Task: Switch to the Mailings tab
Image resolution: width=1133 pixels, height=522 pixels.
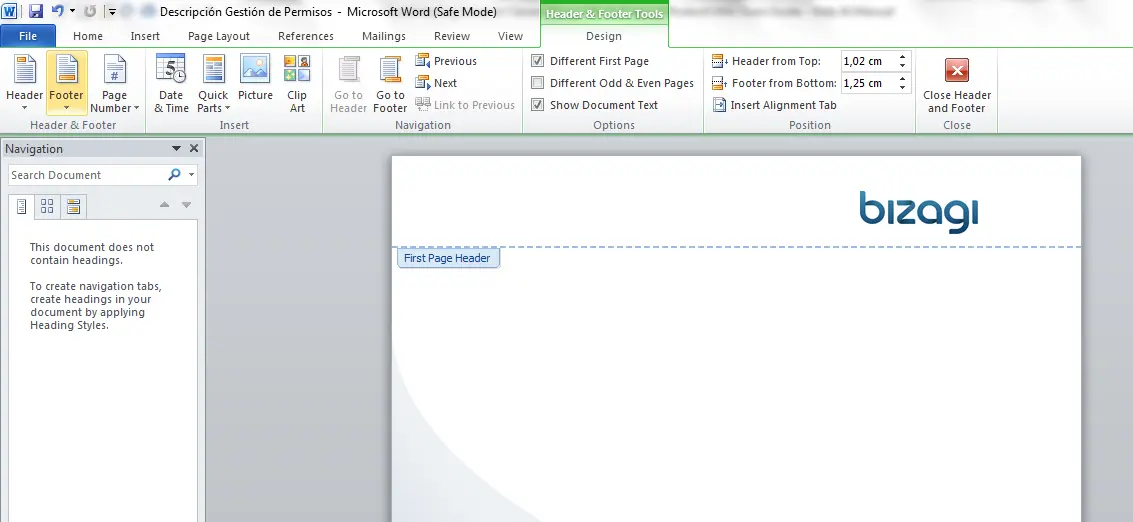Action: (x=384, y=35)
